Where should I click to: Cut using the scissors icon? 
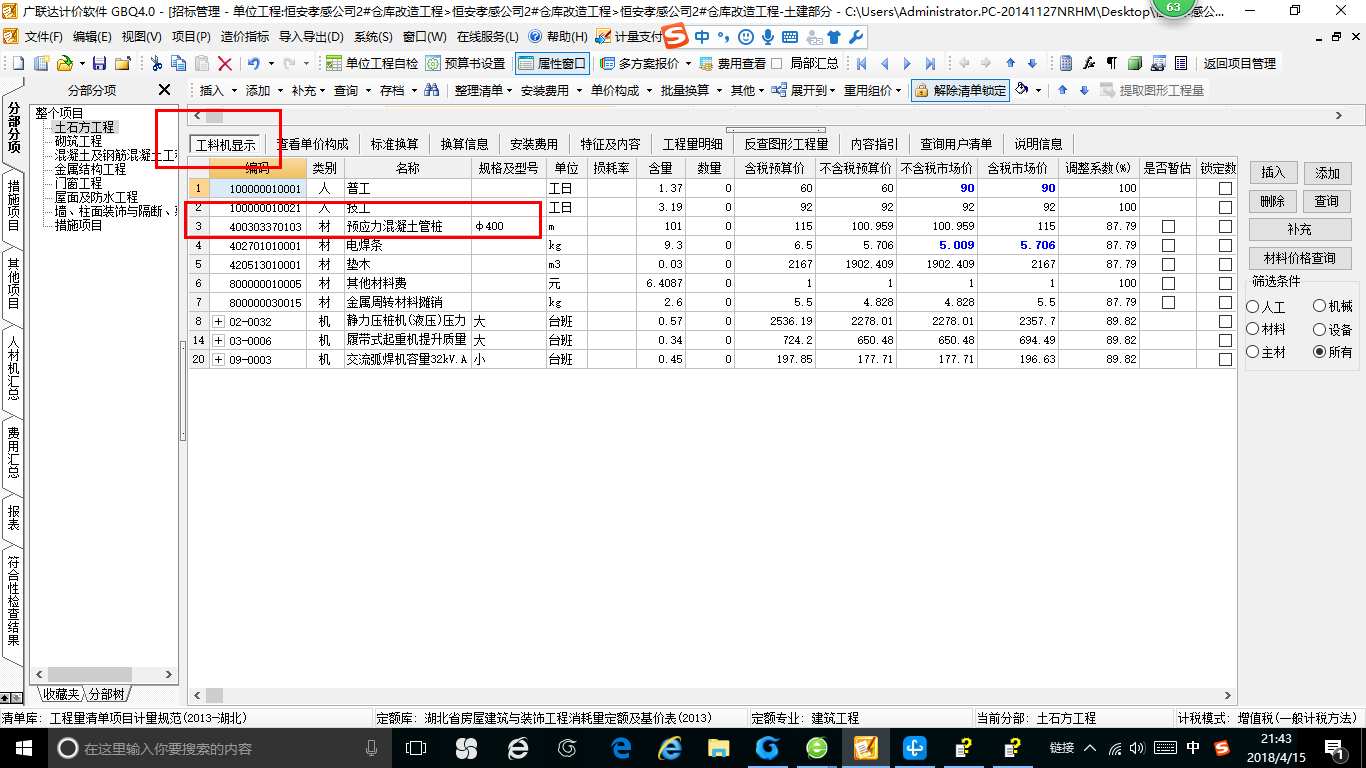point(156,63)
